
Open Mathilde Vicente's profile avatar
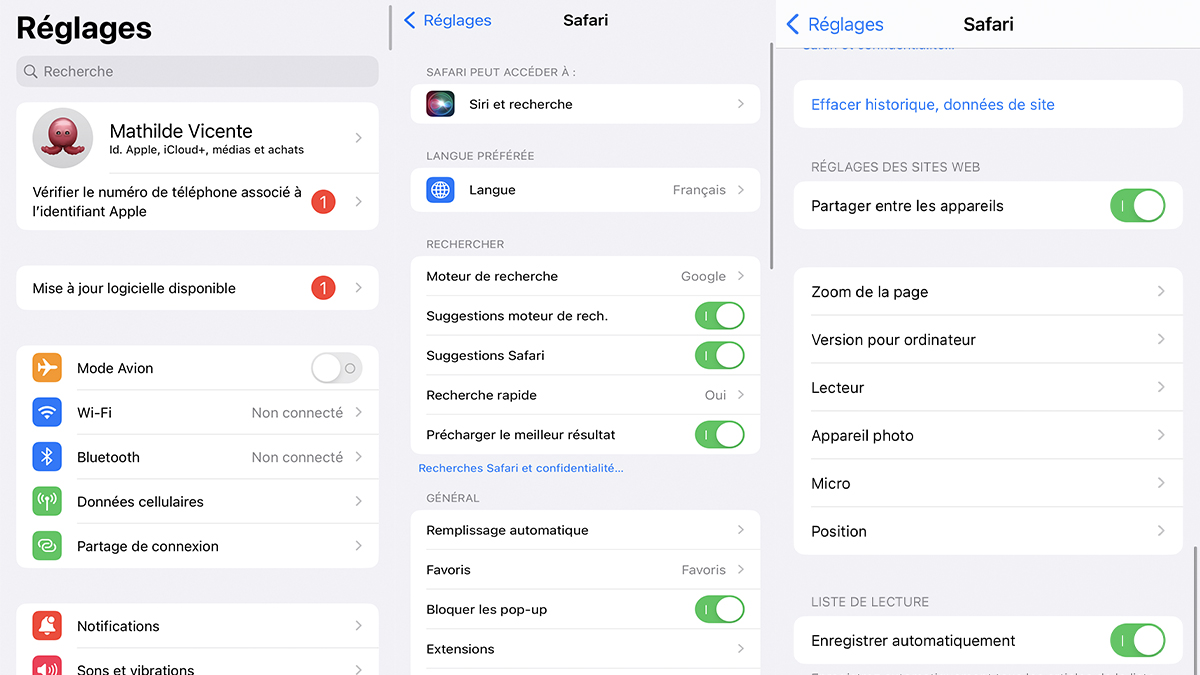(63, 138)
